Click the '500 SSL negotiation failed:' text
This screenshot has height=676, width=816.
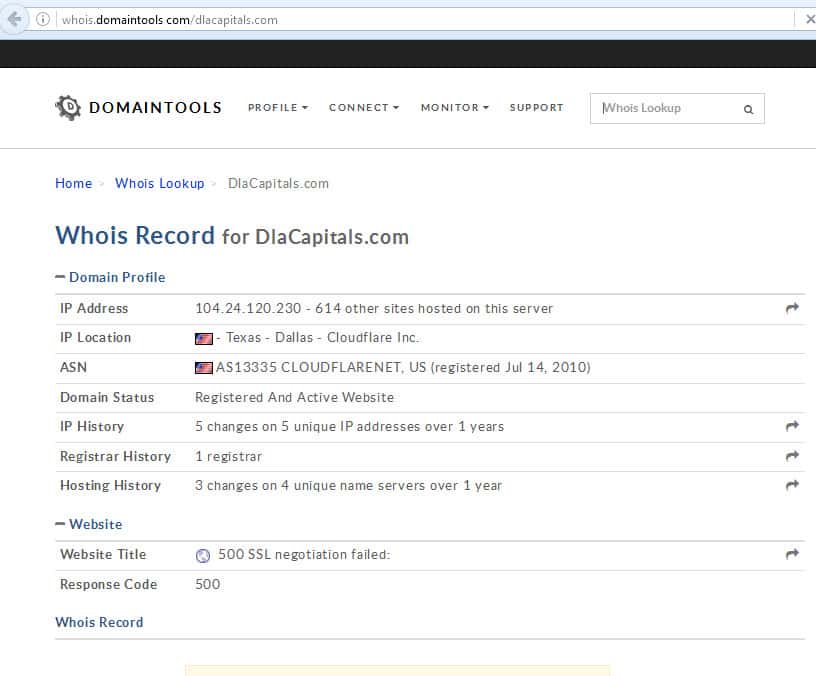[x=304, y=554]
